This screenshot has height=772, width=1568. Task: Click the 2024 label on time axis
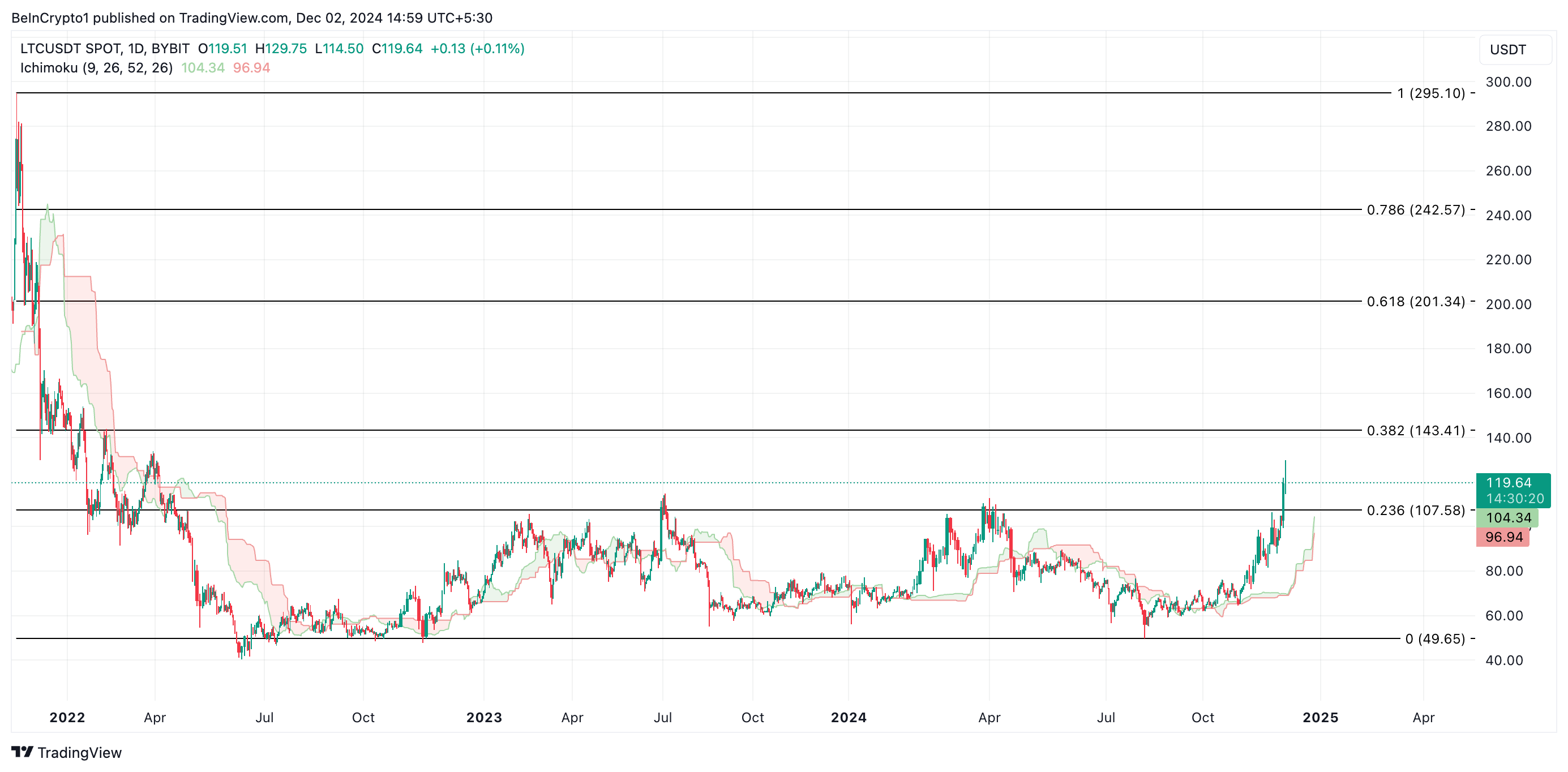(849, 717)
